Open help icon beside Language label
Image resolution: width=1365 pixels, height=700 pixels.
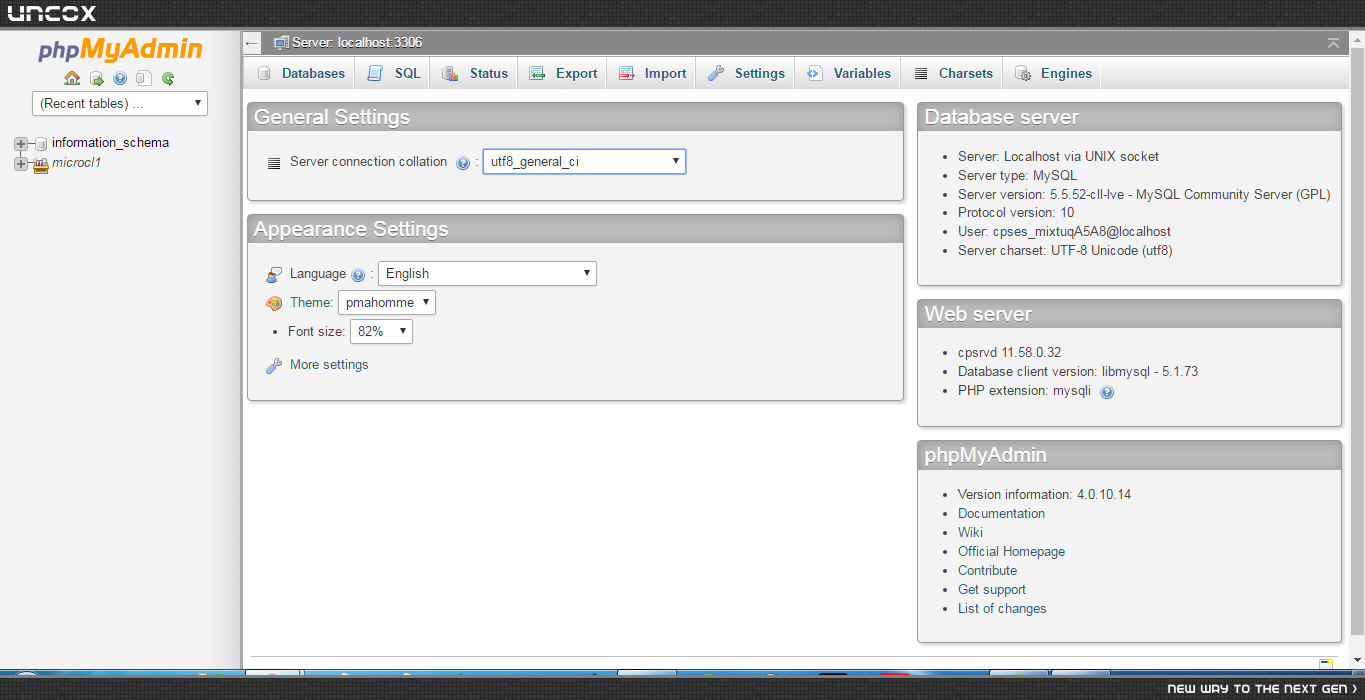358,275
